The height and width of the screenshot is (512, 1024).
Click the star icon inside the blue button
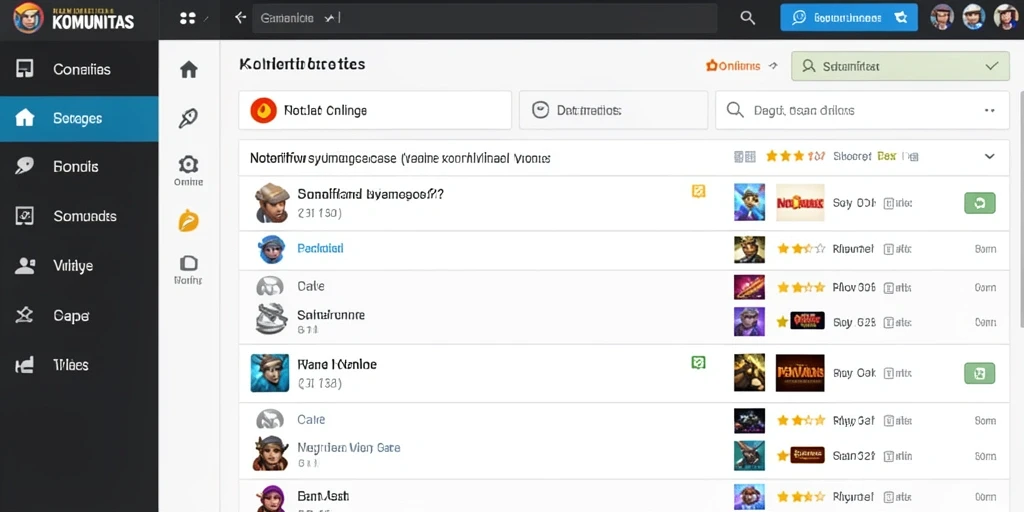pyautogui.click(x=901, y=18)
